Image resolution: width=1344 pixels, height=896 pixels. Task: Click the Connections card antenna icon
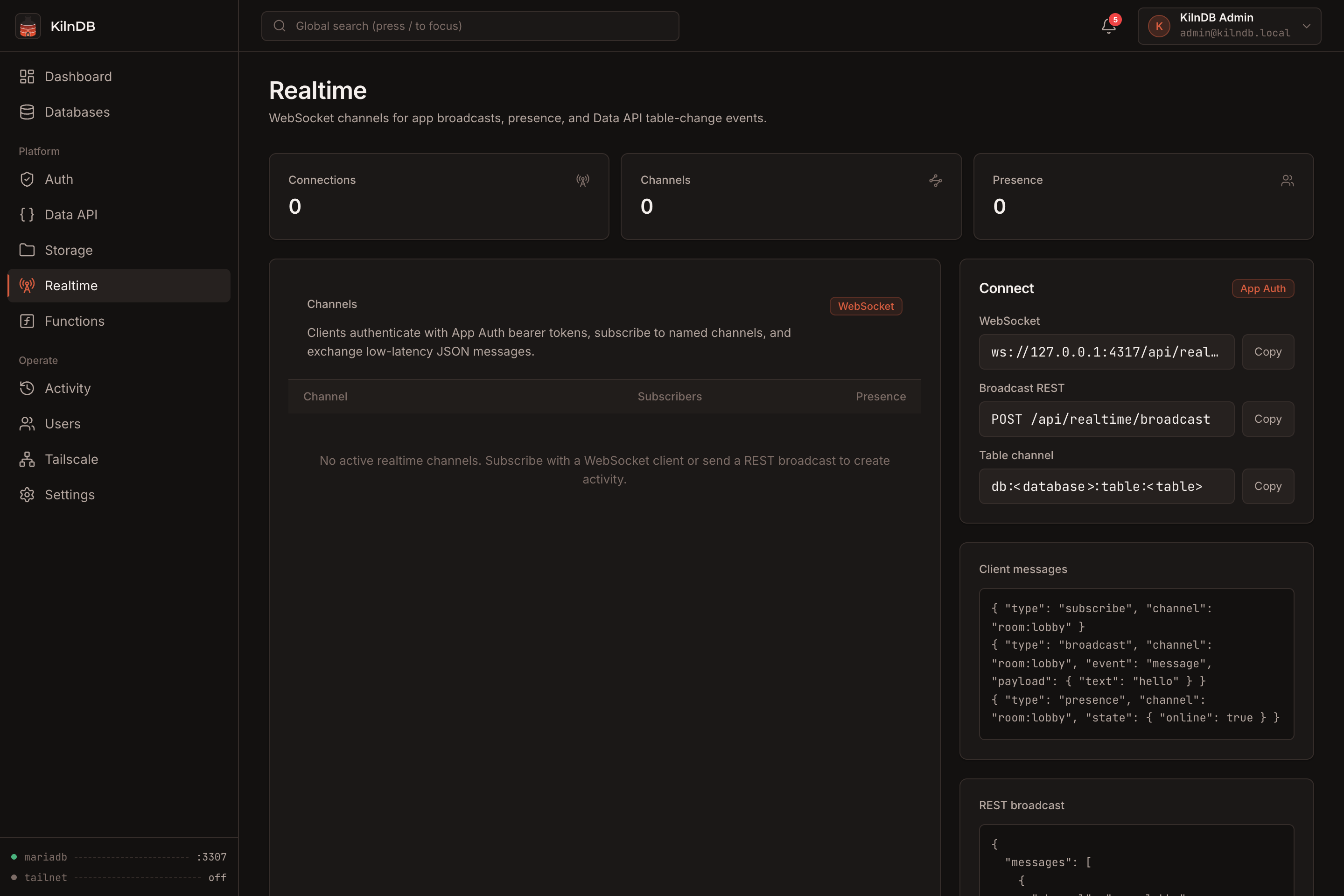(583, 181)
